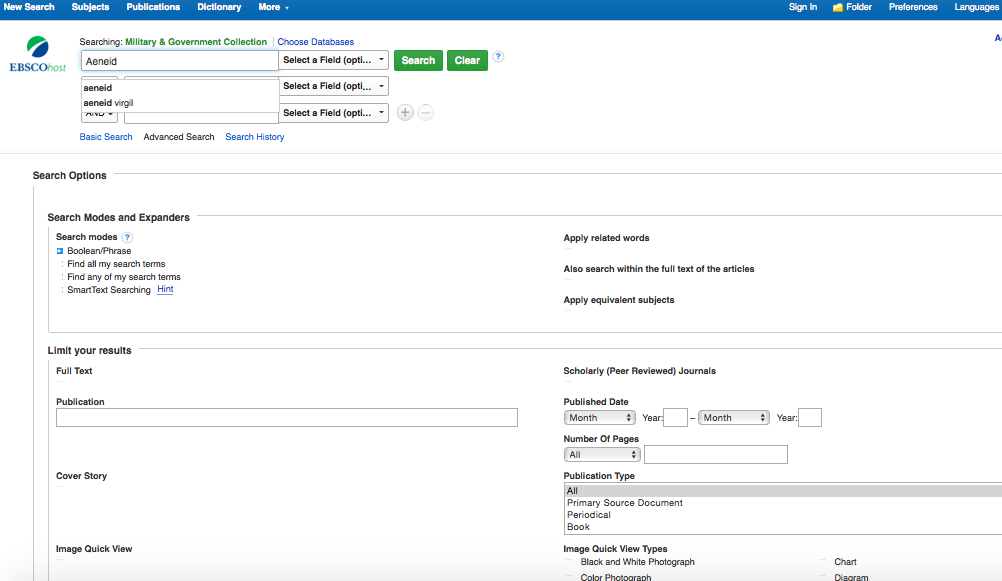Open the start Month dropdown for Published Date
Viewport: 1002px width, 581px height.
coord(599,417)
